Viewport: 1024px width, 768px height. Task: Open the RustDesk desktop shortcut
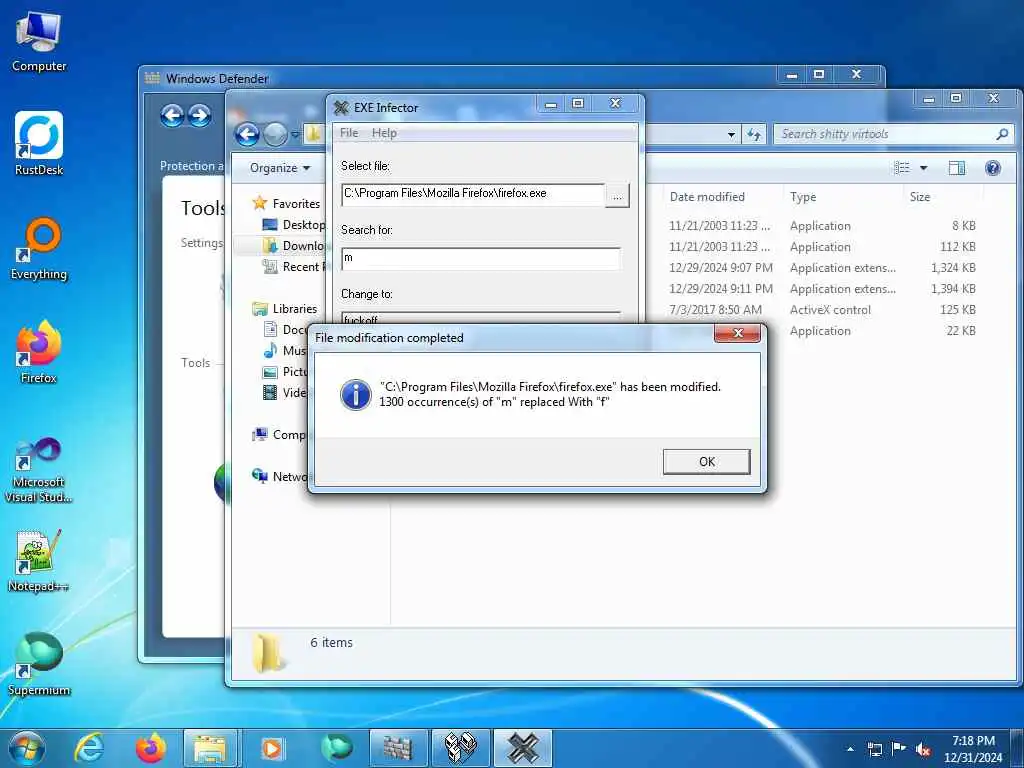point(39,144)
